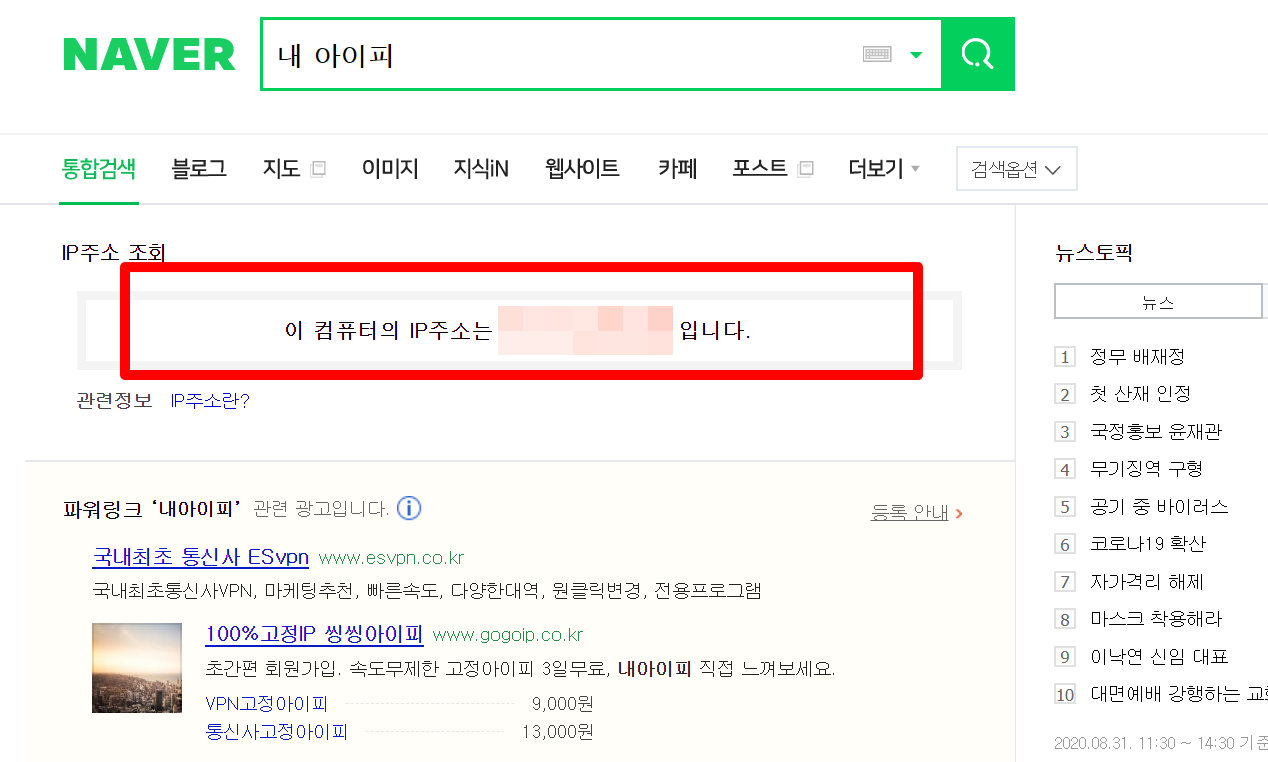1268x762 pixels.
Task: Open the 지식iN tab
Action: pos(481,169)
